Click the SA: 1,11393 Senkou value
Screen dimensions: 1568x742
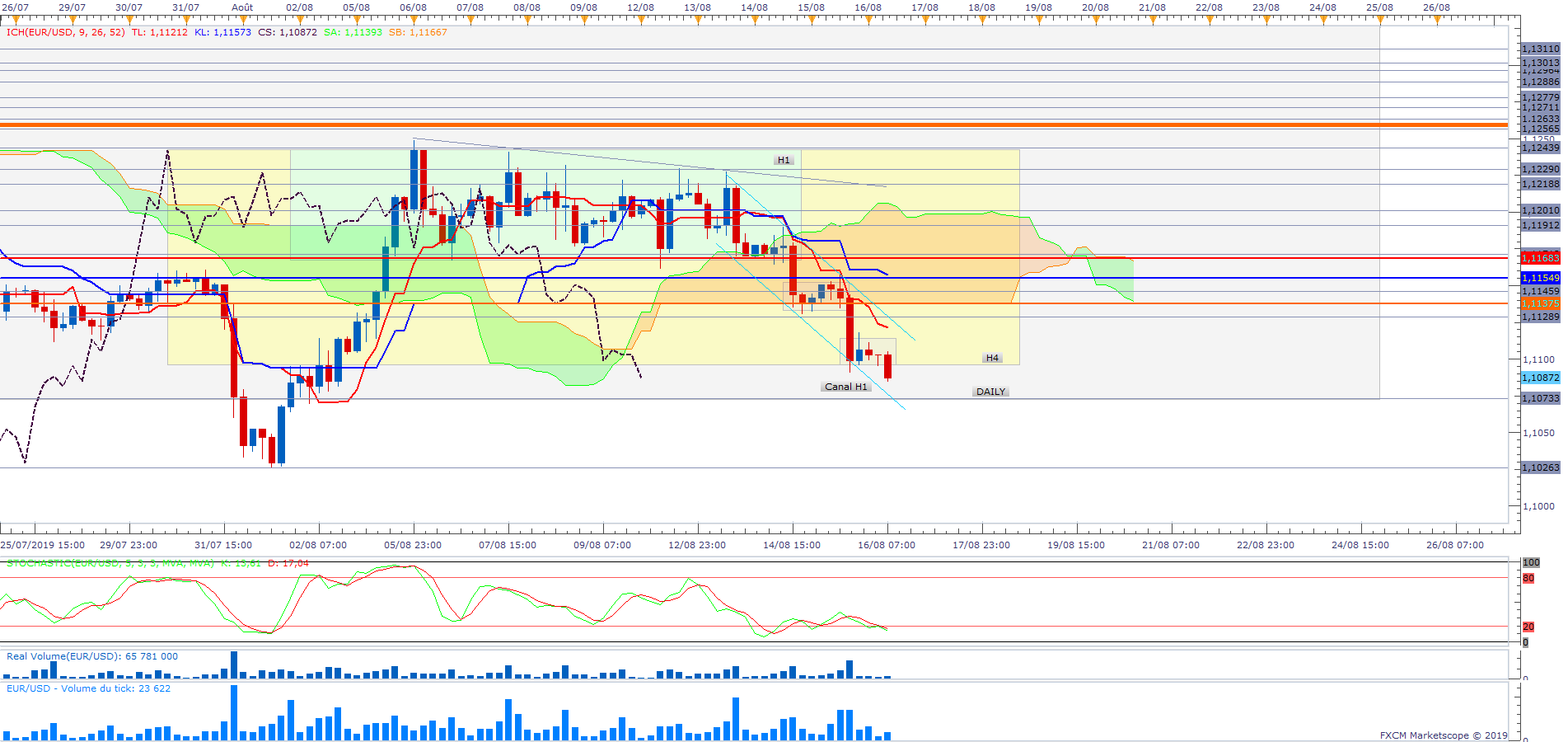coord(353,32)
